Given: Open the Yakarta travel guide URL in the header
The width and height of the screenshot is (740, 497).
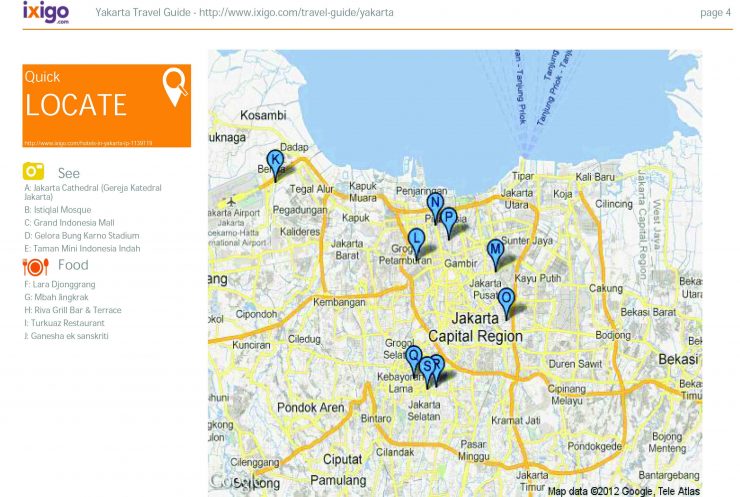Looking at the screenshot, I should coord(296,12).
